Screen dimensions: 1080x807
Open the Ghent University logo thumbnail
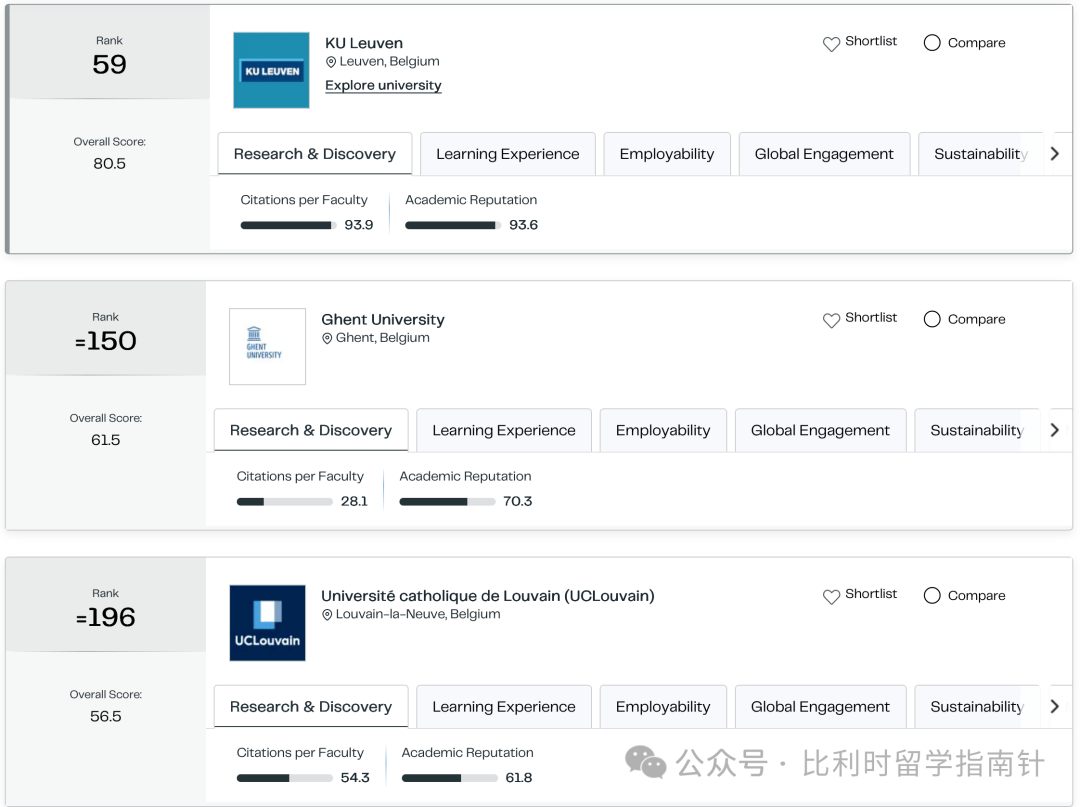pos(267,346)
